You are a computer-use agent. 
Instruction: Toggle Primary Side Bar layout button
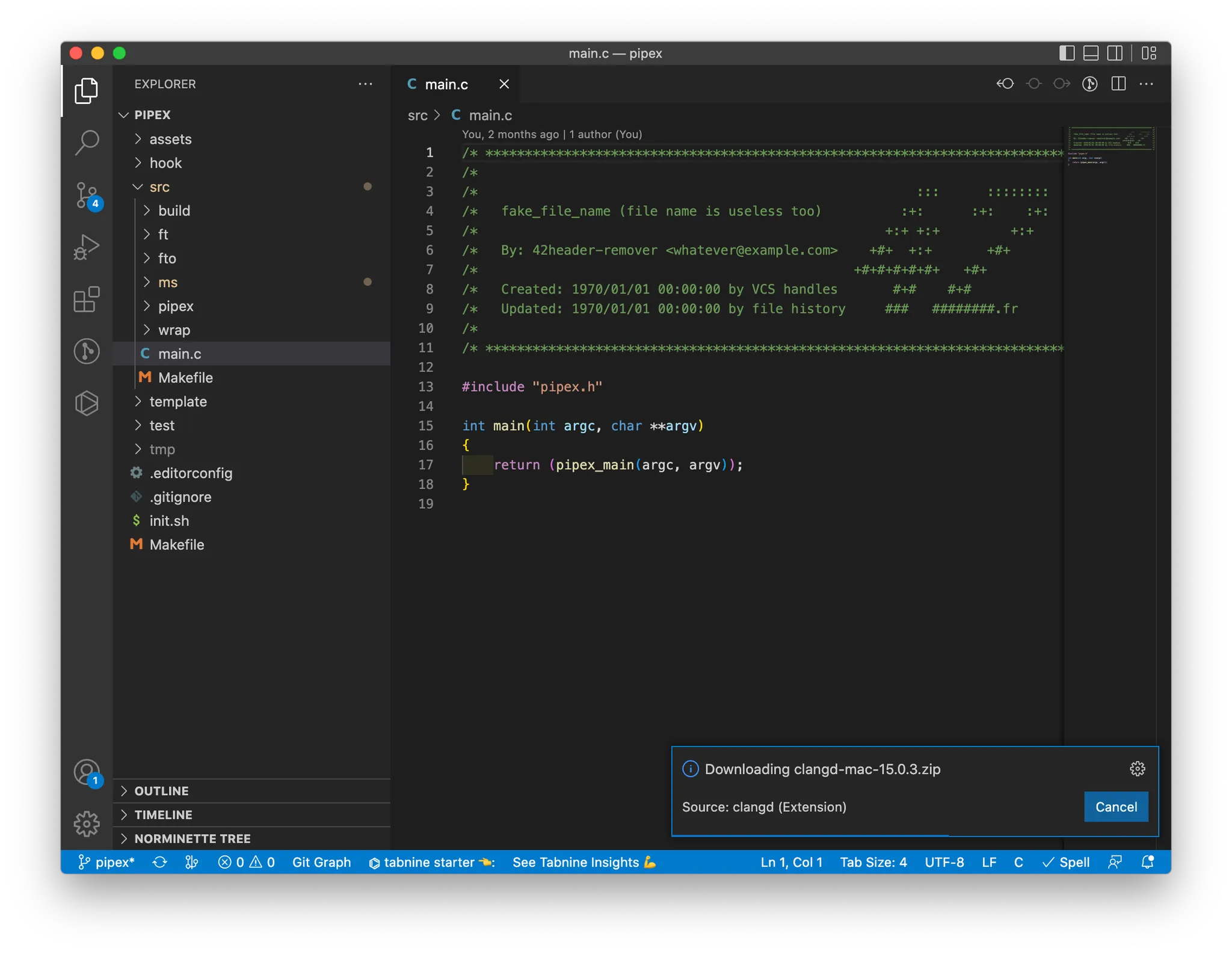tap(1067, 53)
